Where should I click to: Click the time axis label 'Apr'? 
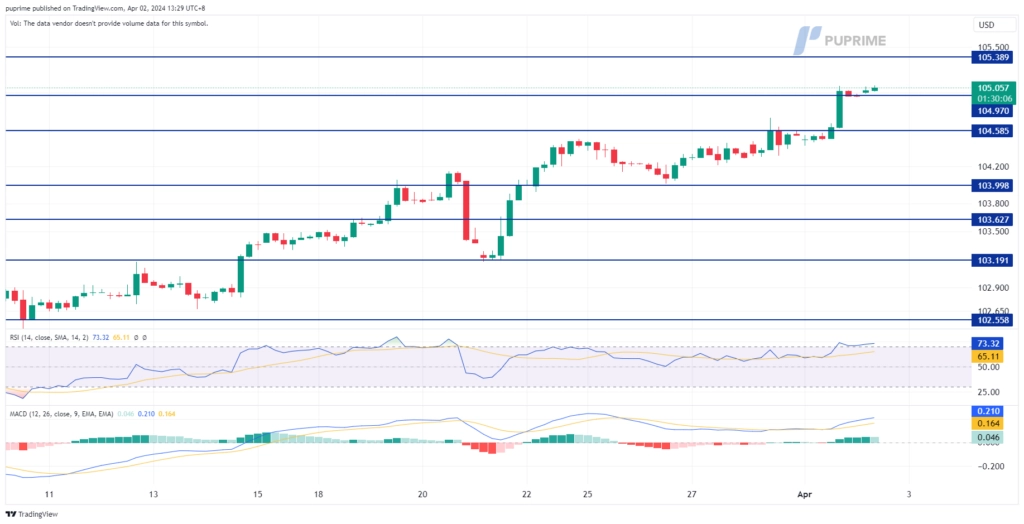[x=804, y=494]
